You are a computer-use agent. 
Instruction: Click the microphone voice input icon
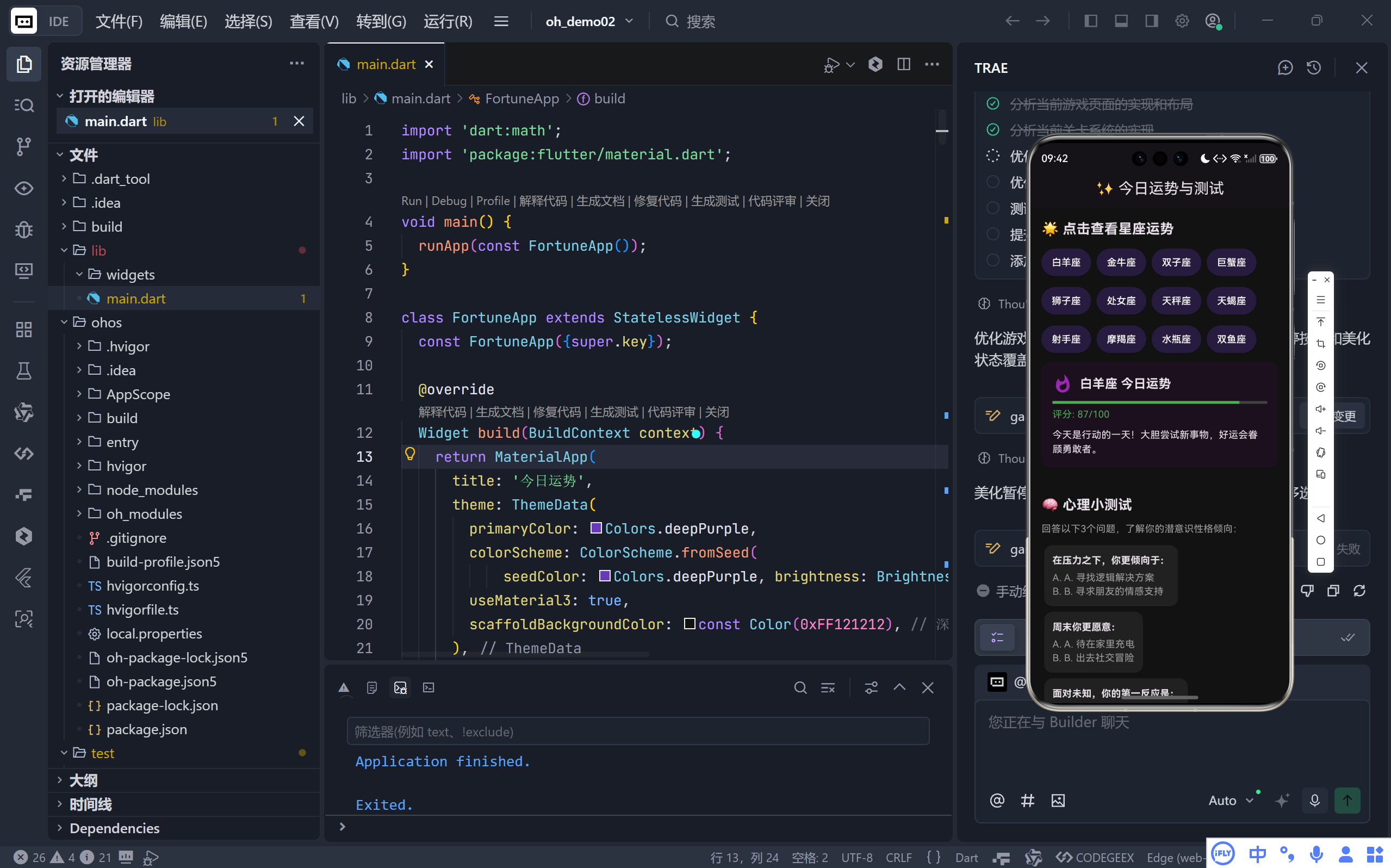(x=1314, y=800)
